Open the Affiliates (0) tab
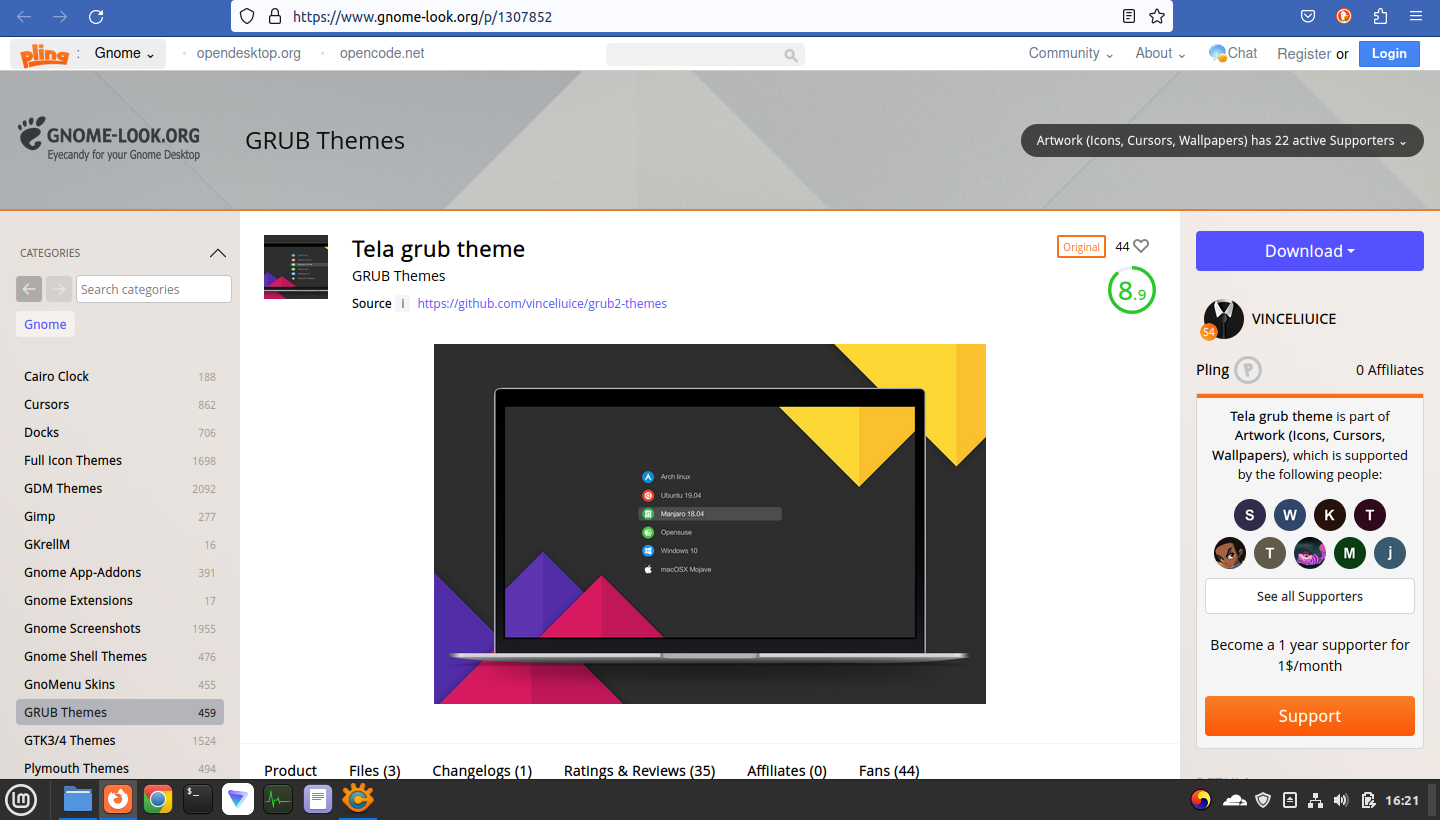 [x=787, y=770]
